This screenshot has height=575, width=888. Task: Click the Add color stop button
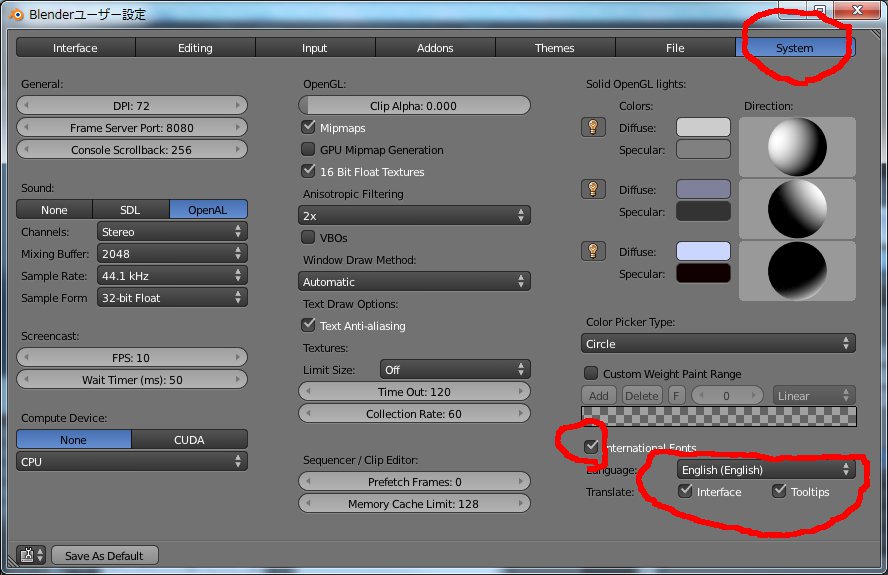[599, 395]
